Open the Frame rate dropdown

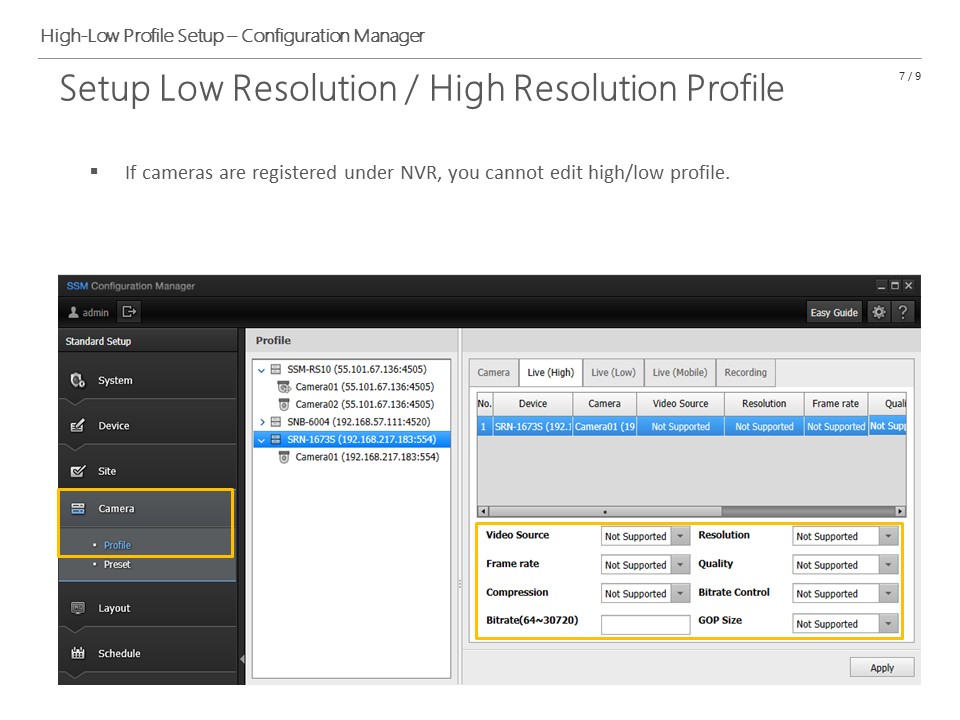tap(680, 564)
